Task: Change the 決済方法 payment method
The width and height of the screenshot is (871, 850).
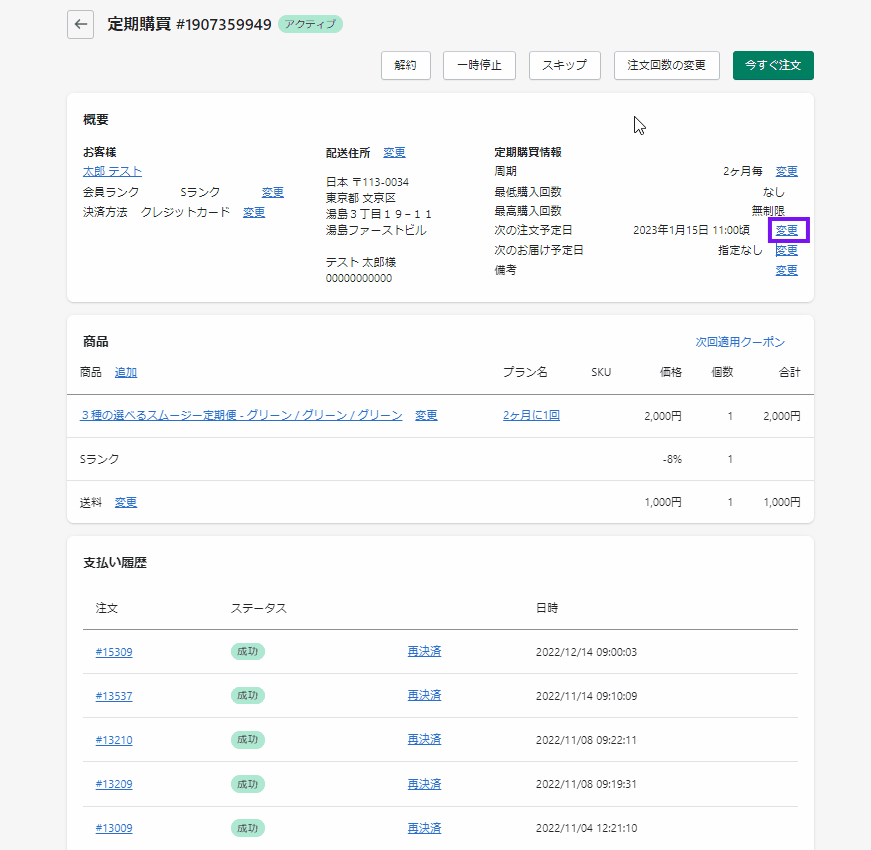Action: point(254,212)
